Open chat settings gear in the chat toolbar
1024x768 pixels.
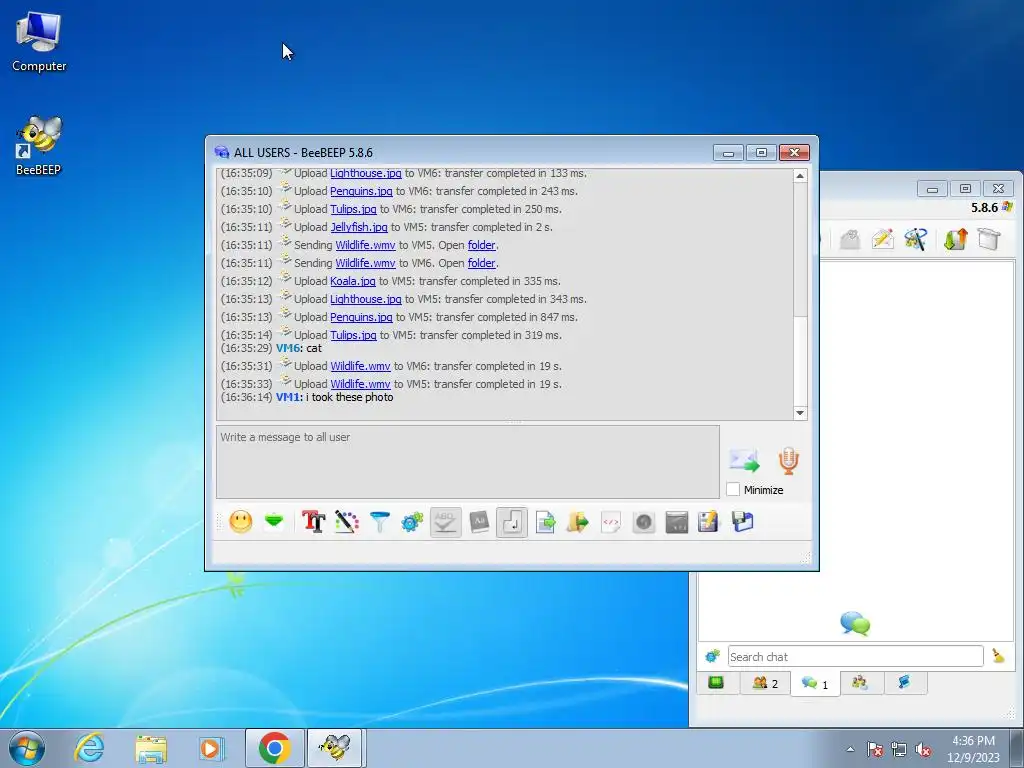[x=412, y=522]
